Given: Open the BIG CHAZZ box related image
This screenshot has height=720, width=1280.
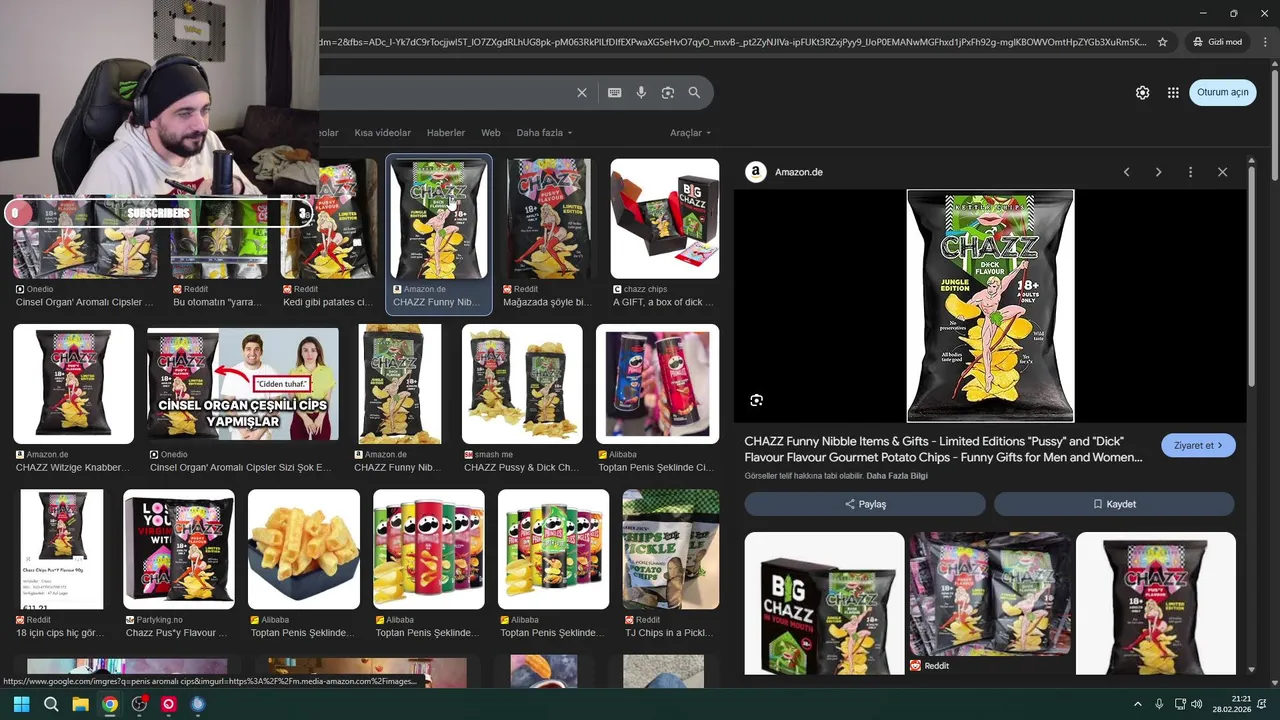Looking at the screenshot, I should [824, 603].
